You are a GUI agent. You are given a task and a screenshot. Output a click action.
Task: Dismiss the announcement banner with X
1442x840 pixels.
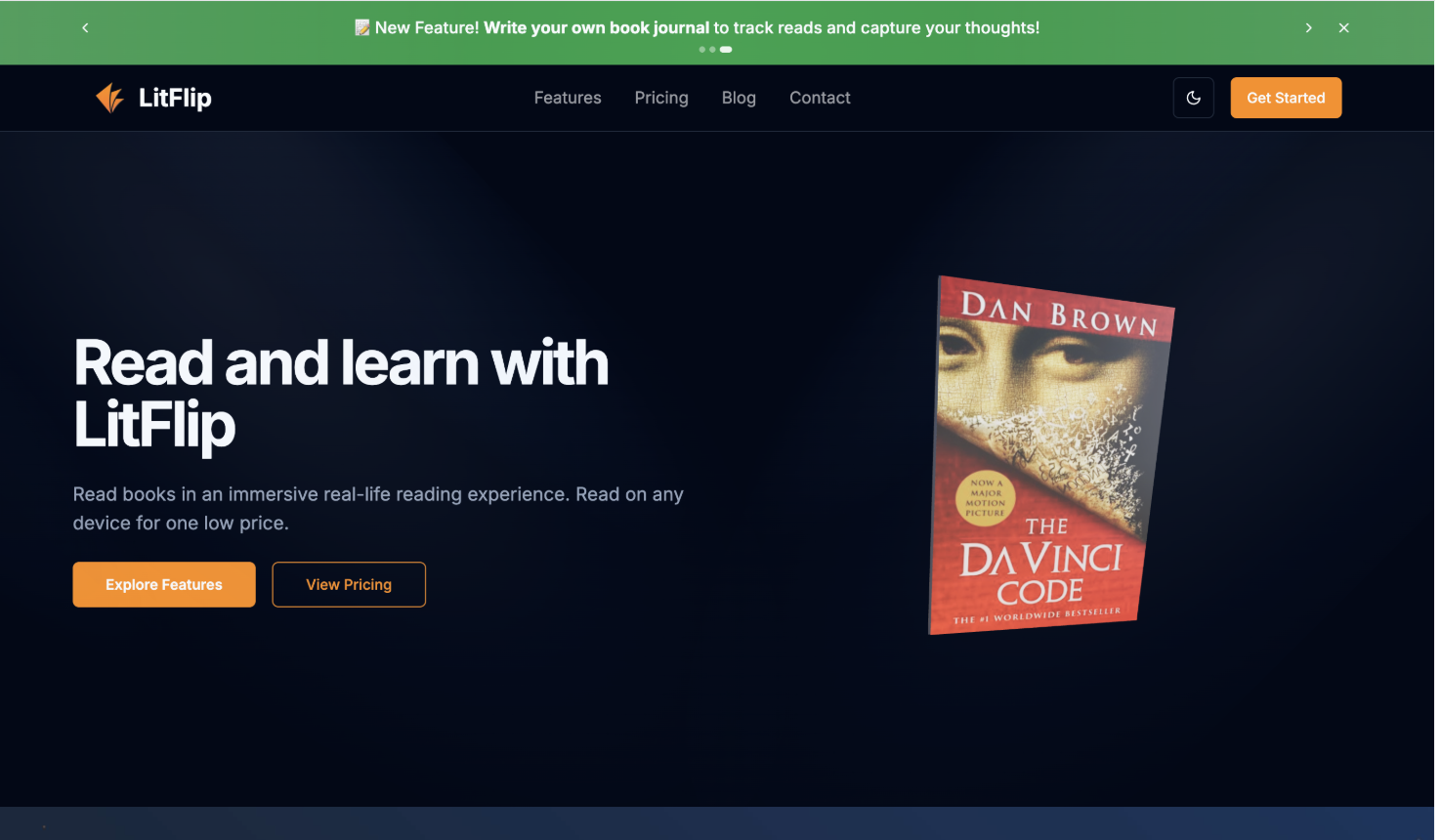tap(1343, 27)
